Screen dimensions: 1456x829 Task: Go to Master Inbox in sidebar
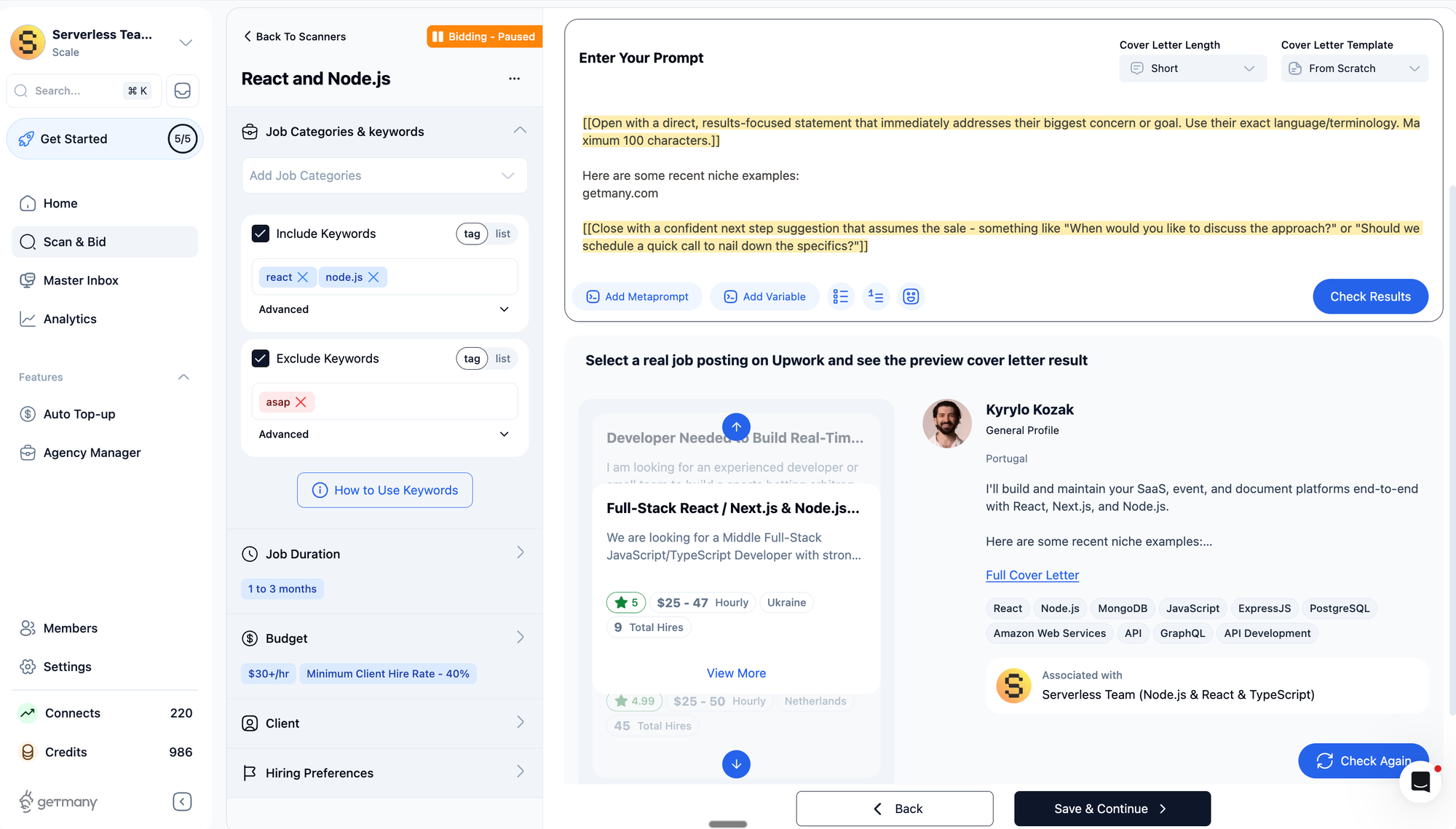pyautogui.click(x=81, y=280)
